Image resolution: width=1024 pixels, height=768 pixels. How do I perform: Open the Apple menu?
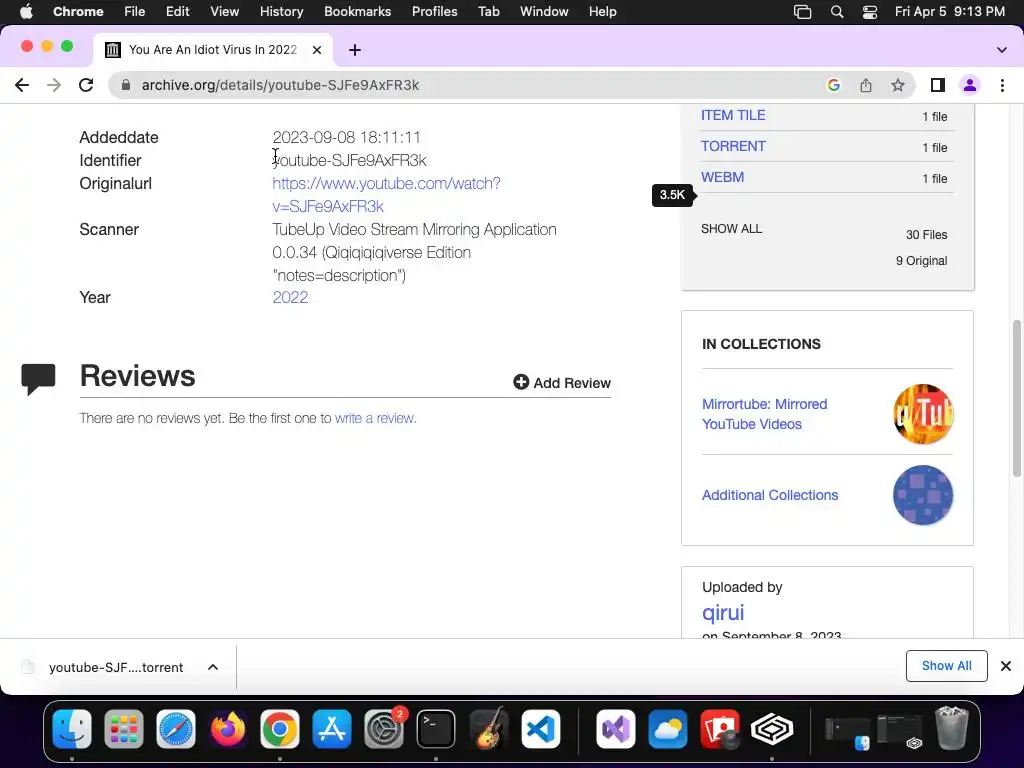26,11
